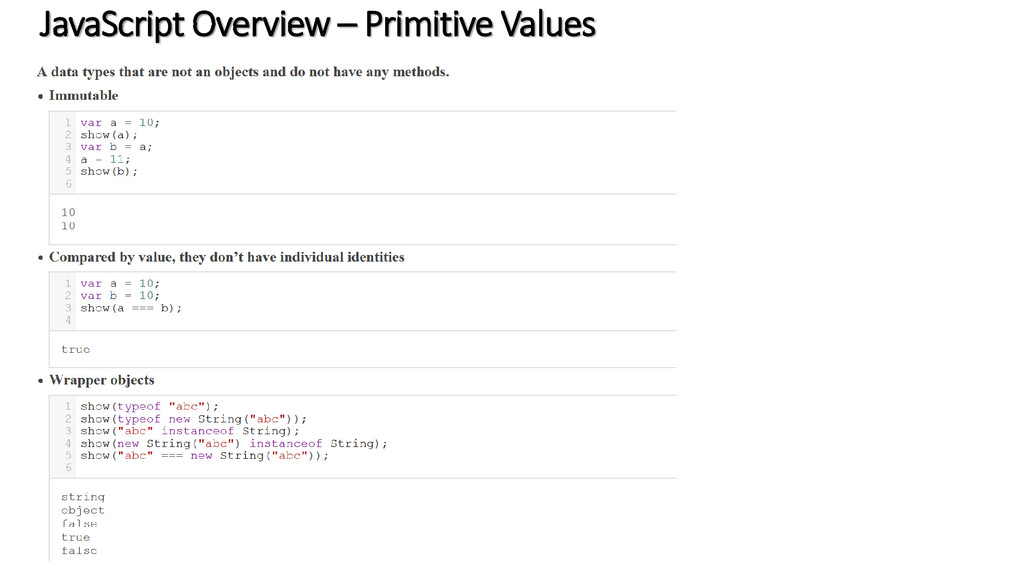The image size is (1024, 576).
Task: Click the code line 'var a = 10;' in the first block
Action: 120,122
